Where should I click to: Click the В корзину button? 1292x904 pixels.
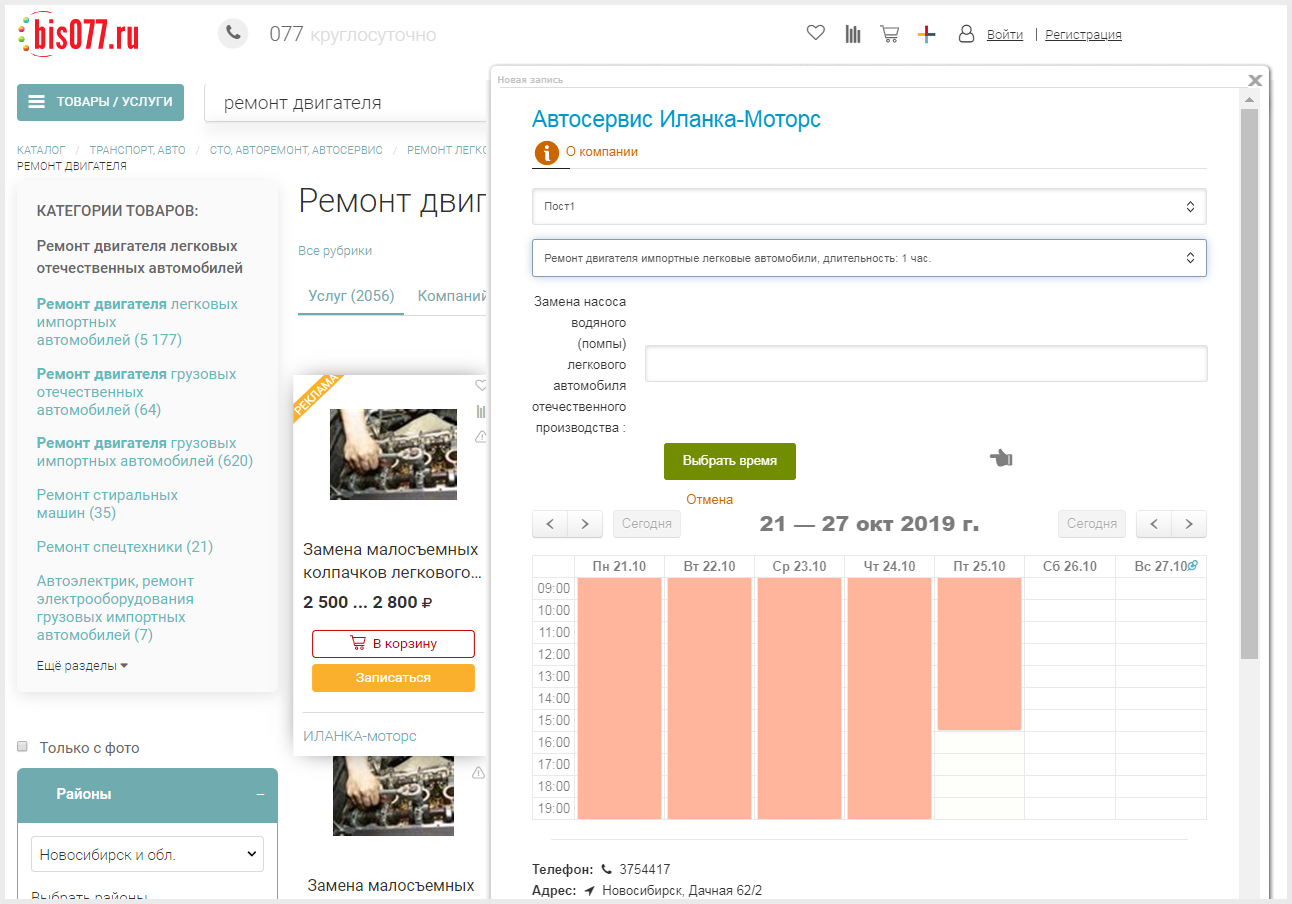click(x=393, y=643)
